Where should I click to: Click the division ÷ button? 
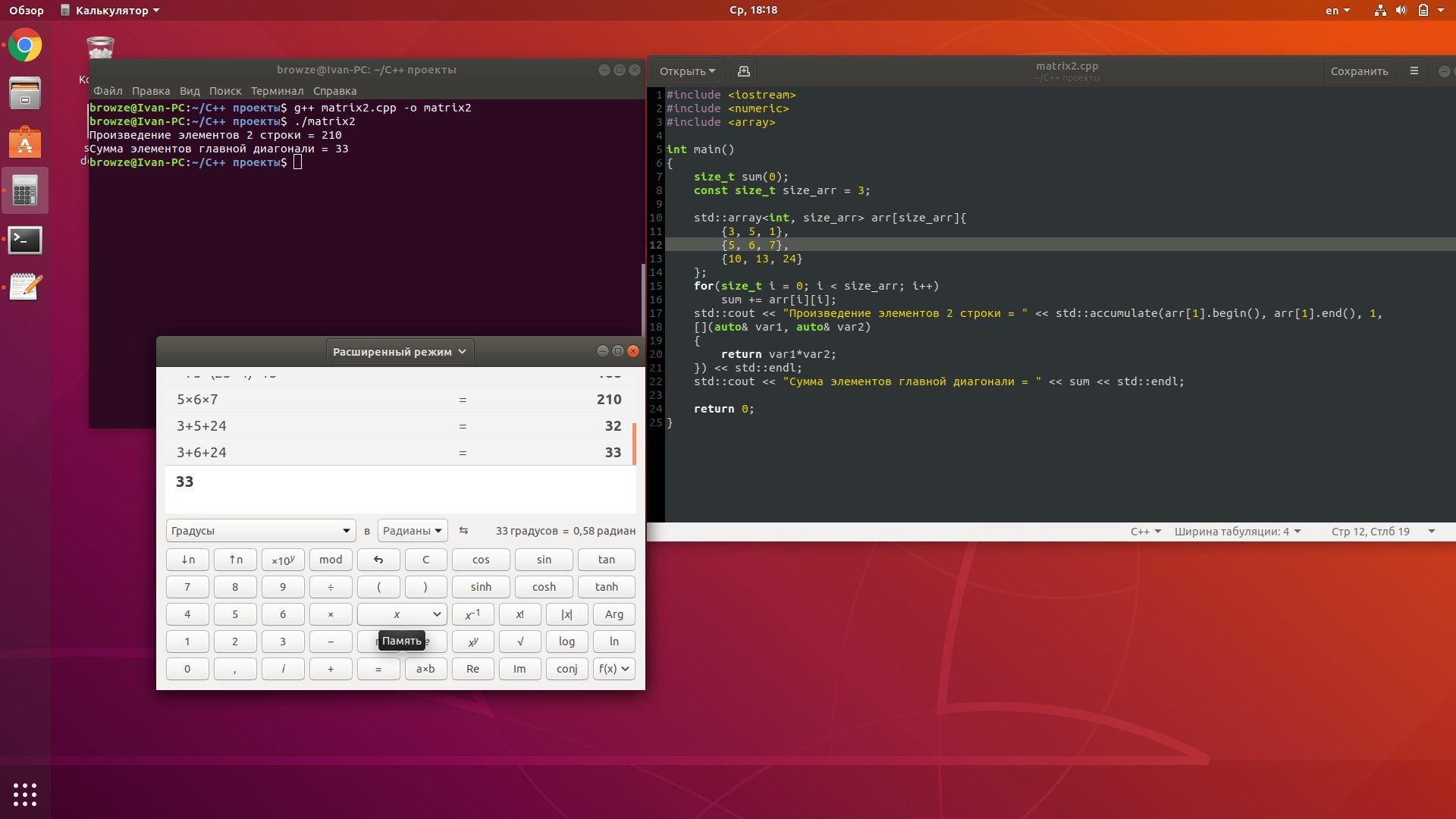click(331, 587)
